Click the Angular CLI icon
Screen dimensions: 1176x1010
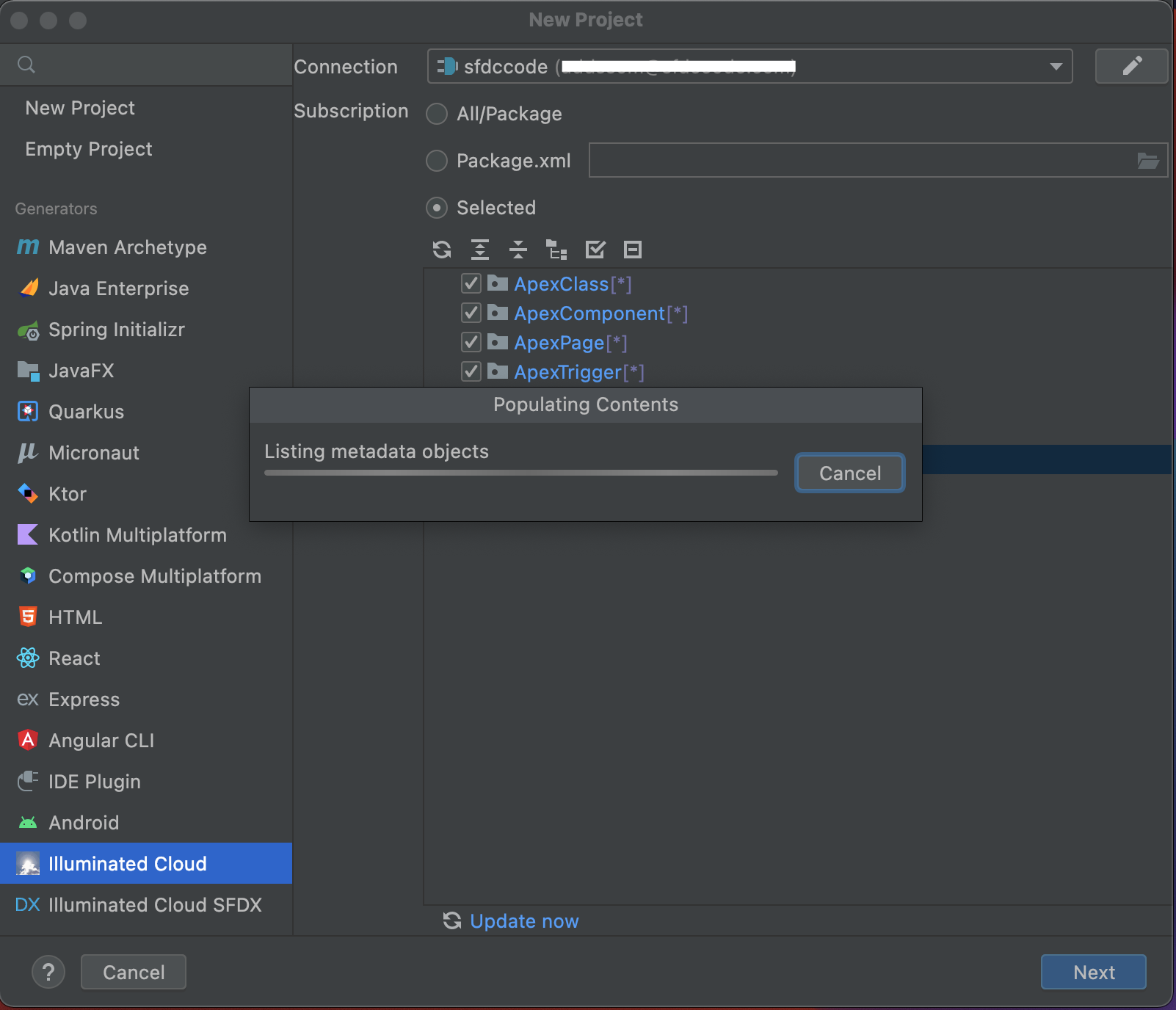click(x=28, y=740)
